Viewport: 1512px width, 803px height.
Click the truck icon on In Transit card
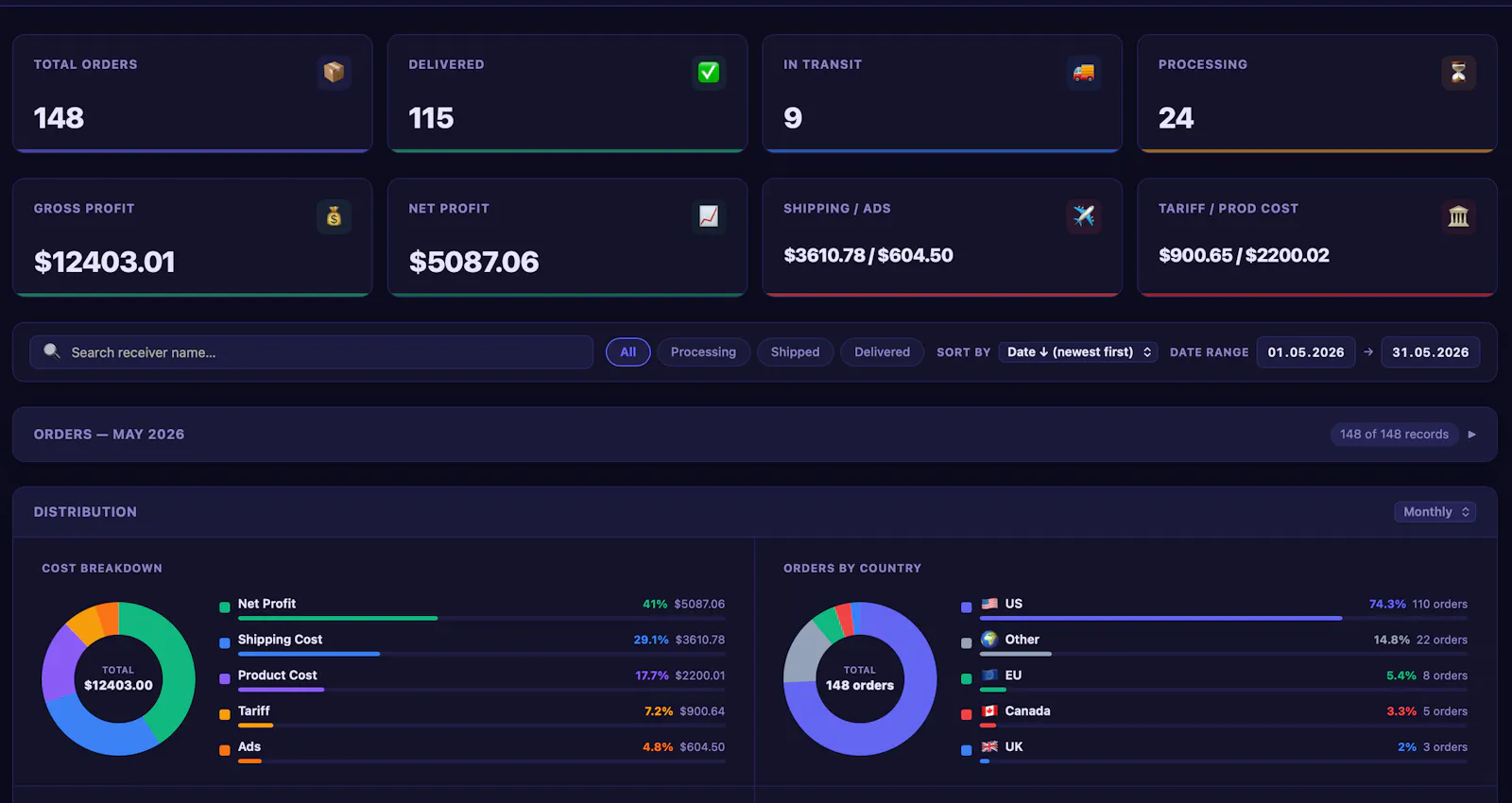[x=1084, y=72]
